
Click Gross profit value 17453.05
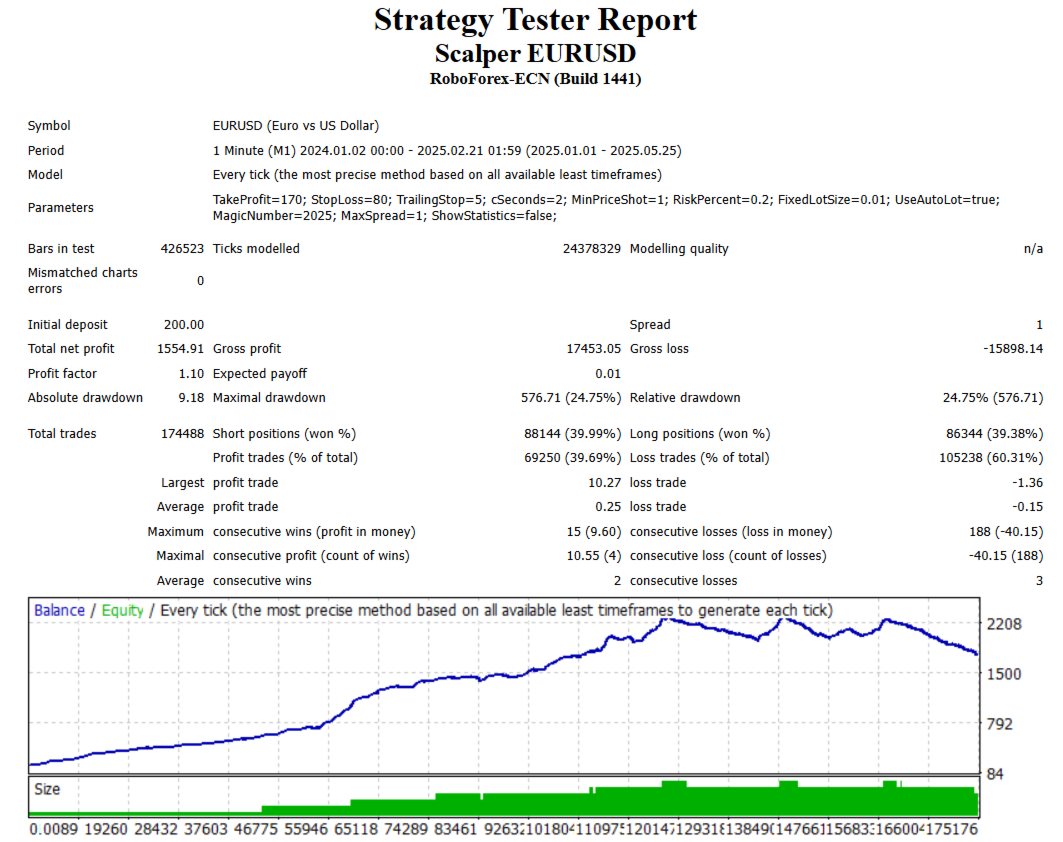pos(593,348)
